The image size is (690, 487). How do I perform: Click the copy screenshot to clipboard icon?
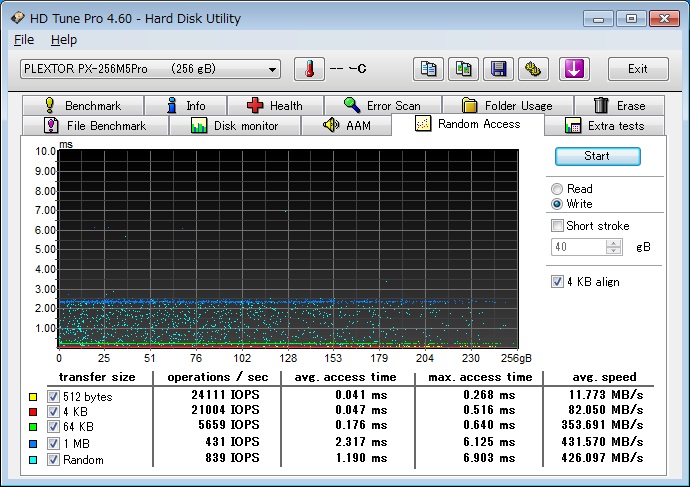(464, 69)
